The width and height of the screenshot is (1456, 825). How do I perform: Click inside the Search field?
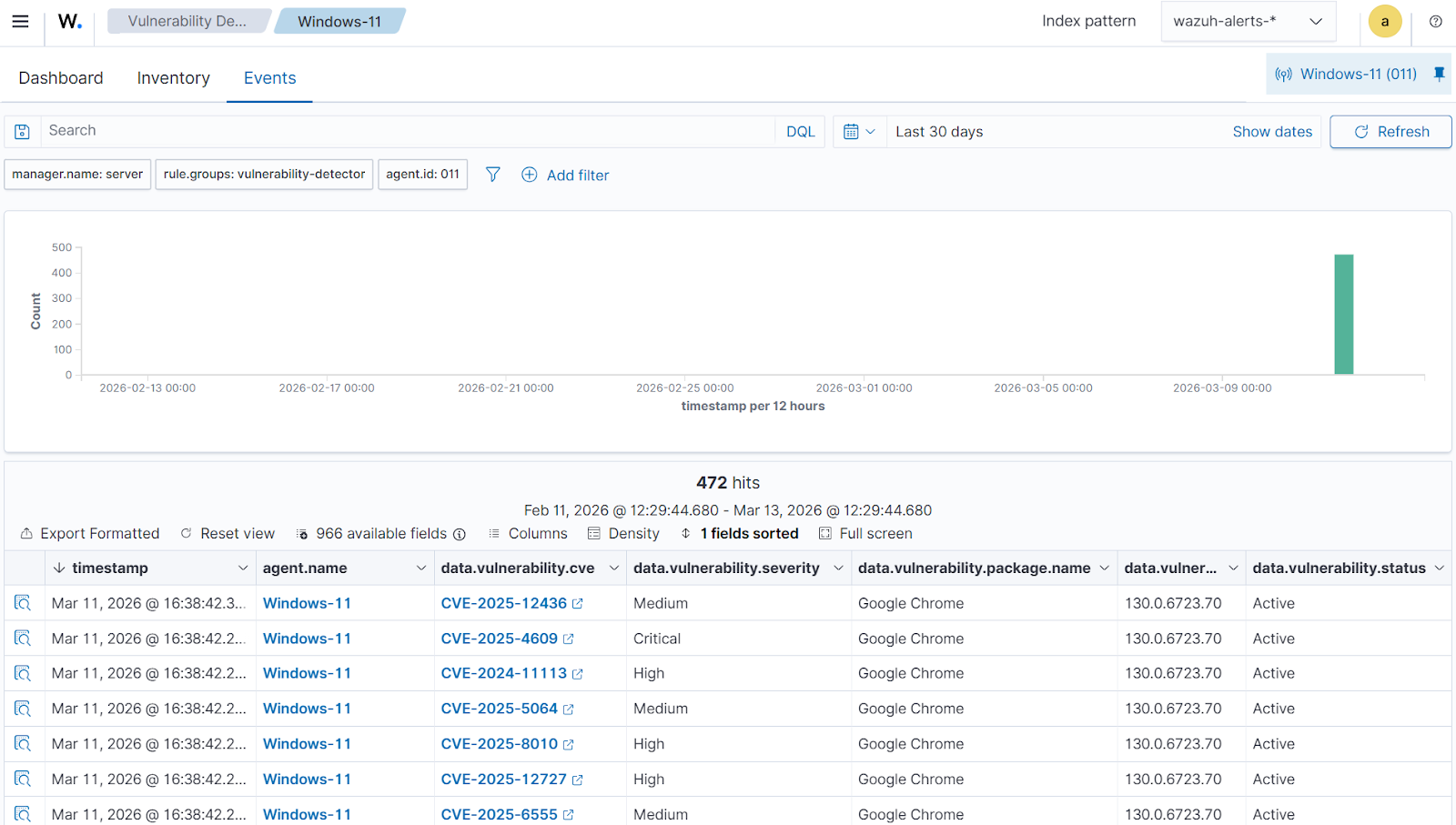click(364, 130)
